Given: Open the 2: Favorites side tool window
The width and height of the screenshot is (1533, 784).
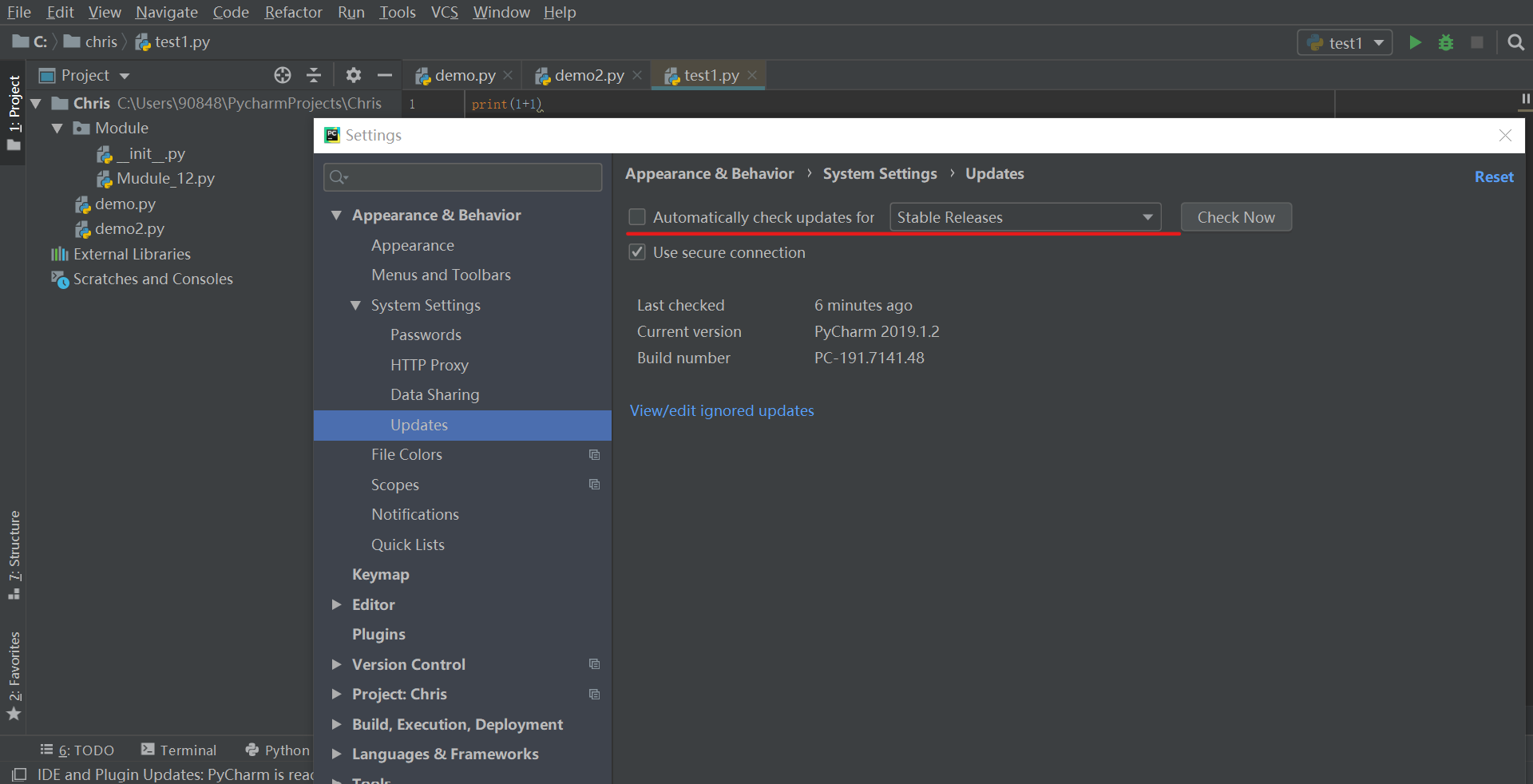Looking at the screenshot, I should pos(14,675).
